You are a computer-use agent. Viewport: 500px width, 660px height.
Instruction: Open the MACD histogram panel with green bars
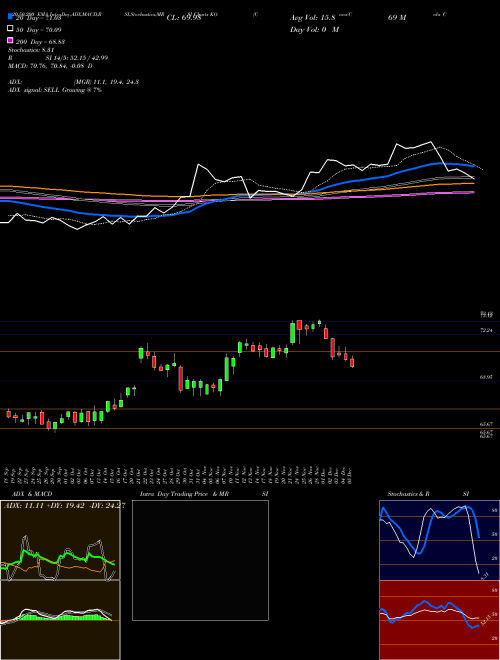coord(60,620)
